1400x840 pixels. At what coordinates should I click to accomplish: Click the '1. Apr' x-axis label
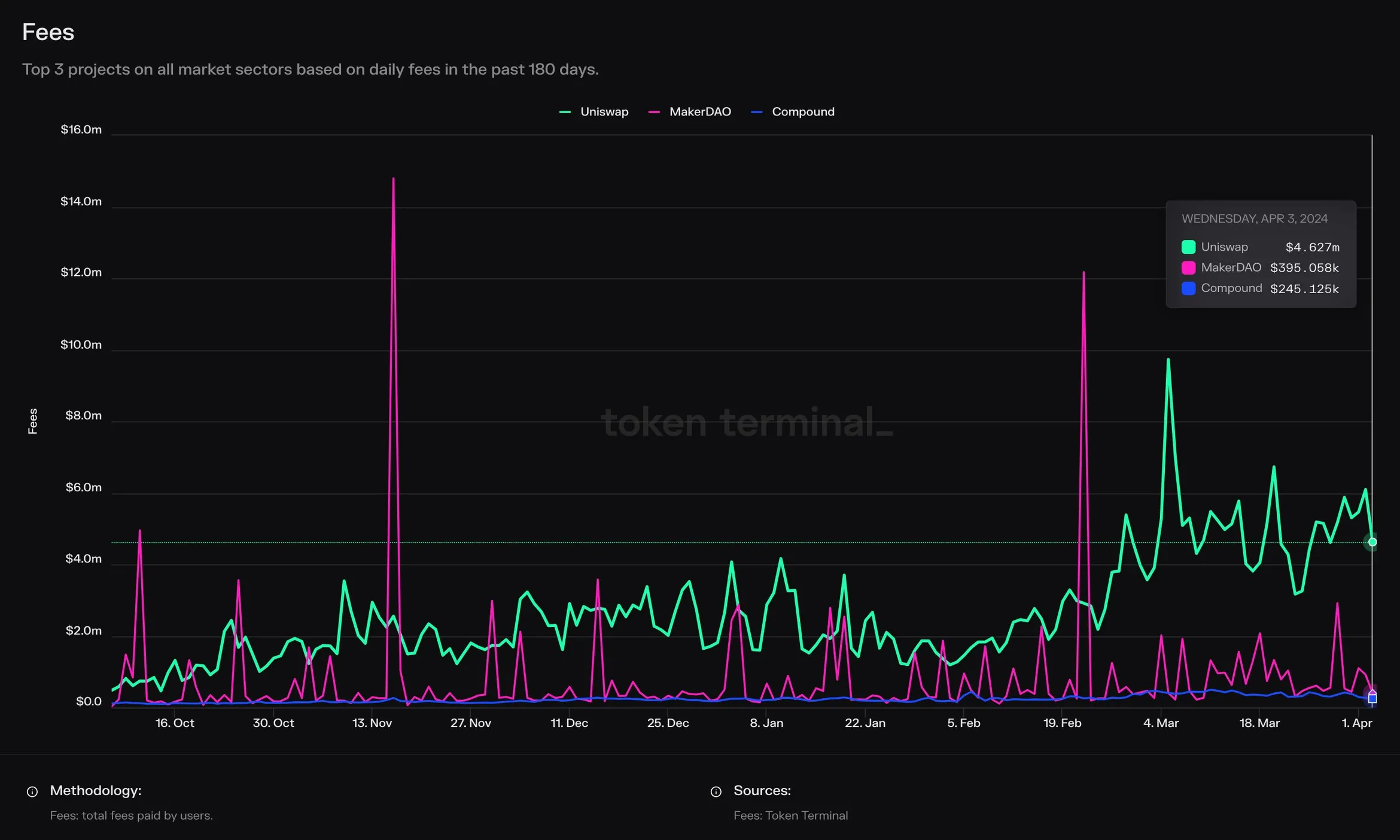tap(1357, 723)
